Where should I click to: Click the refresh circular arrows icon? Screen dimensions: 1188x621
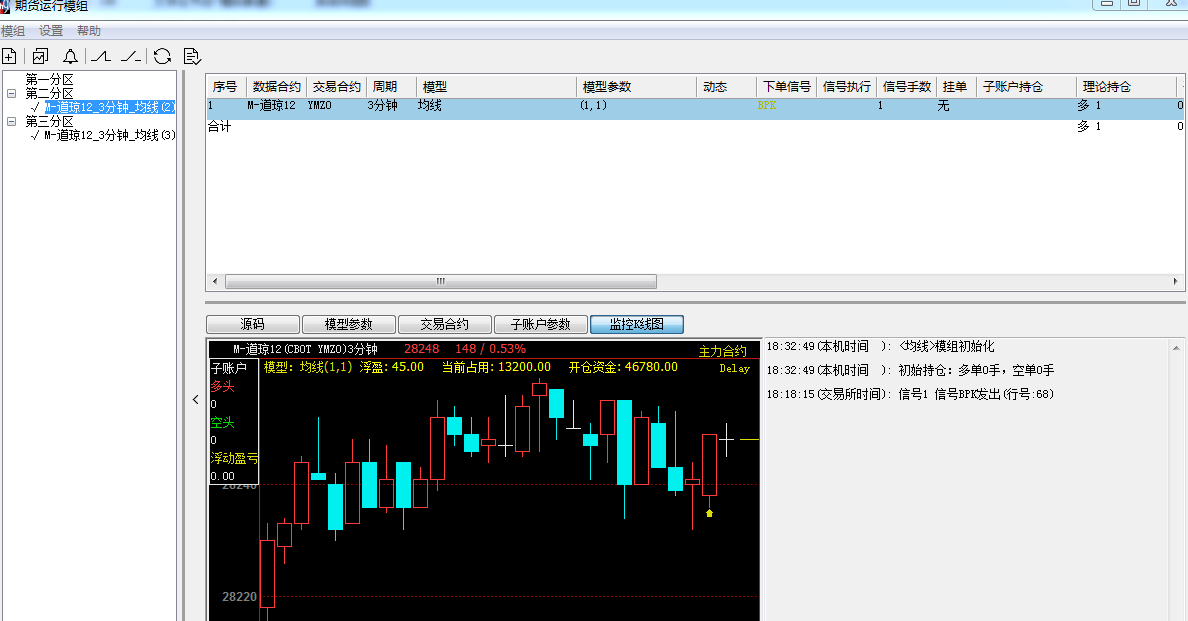coord(162,57)
